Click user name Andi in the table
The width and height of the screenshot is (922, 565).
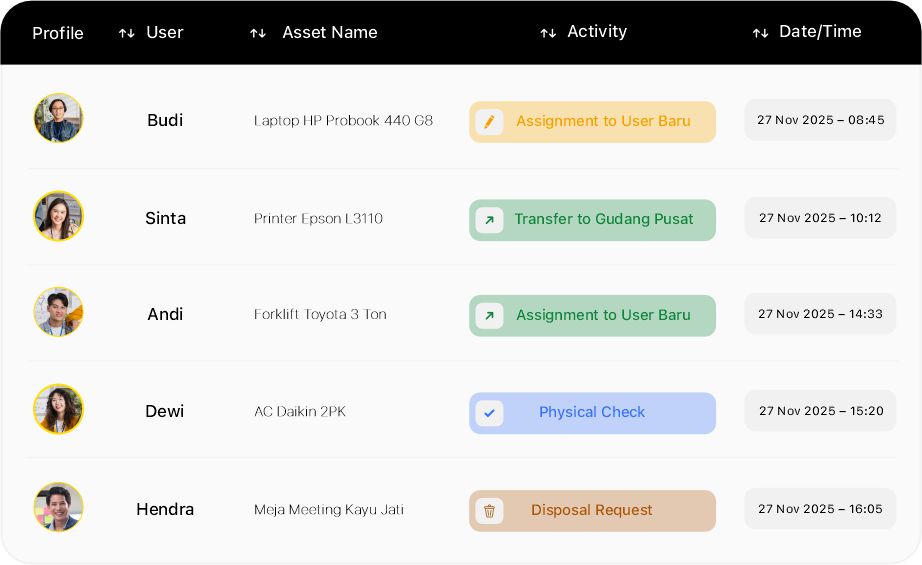165,315
